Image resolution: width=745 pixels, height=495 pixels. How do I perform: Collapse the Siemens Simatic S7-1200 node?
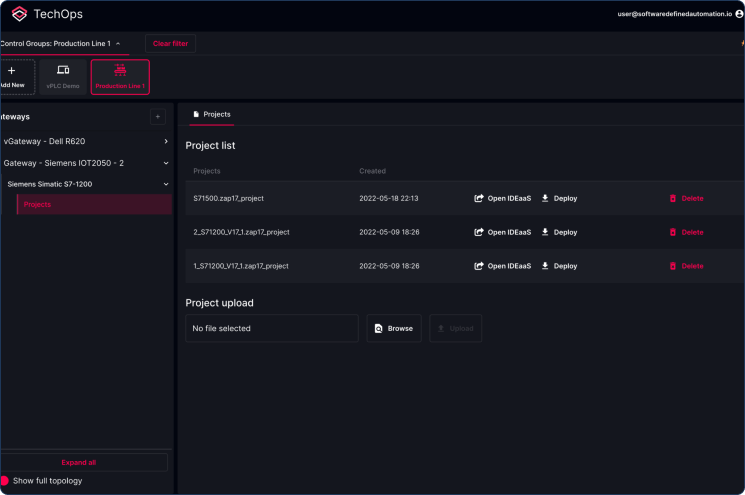tap(166, 184)
